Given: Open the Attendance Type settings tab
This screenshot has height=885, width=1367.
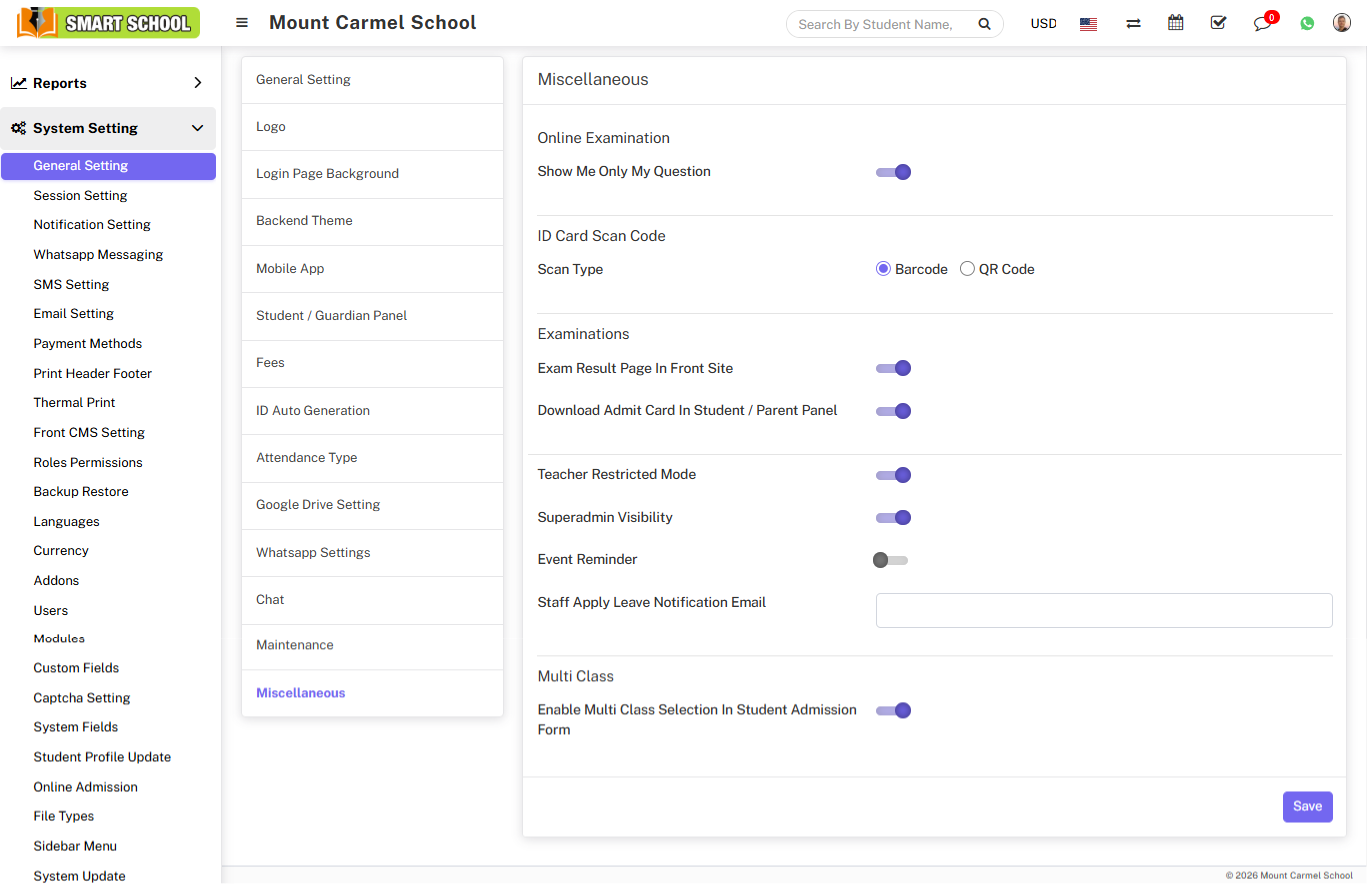Looking at the screenshot, I should pyautogui.click(x=306, y=458).
